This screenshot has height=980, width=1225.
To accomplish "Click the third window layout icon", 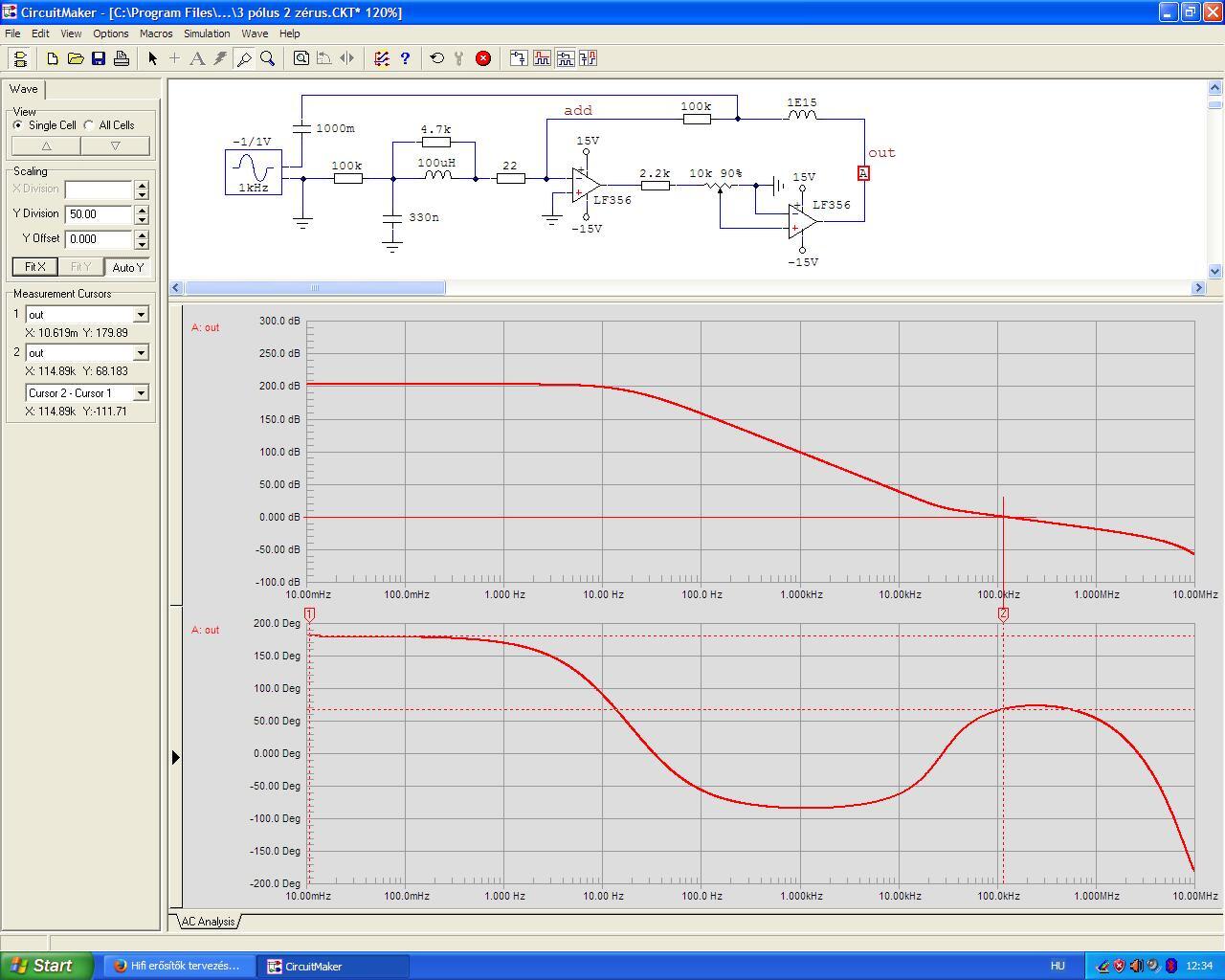I will pyautogui.click(x=565, y=58).
